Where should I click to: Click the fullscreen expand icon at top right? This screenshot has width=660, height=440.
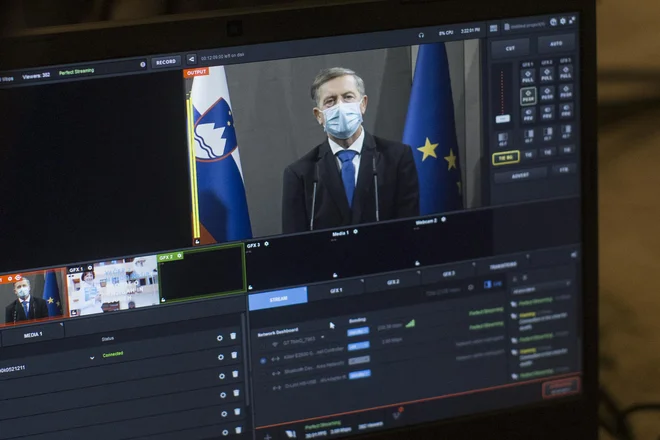[x=572, y=20]
